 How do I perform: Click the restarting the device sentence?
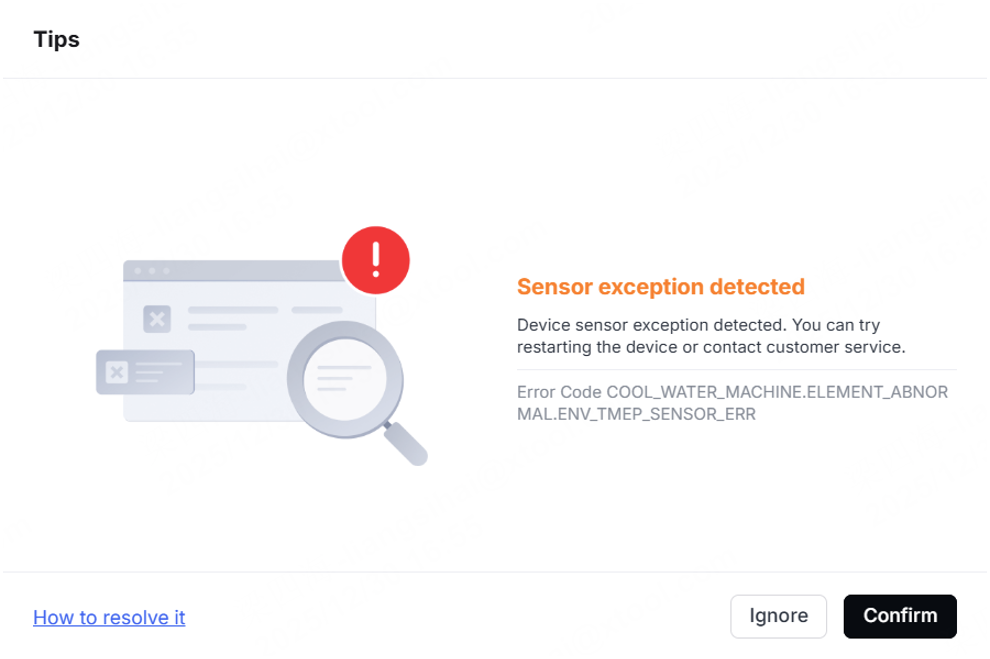click(x=711, y=347)
